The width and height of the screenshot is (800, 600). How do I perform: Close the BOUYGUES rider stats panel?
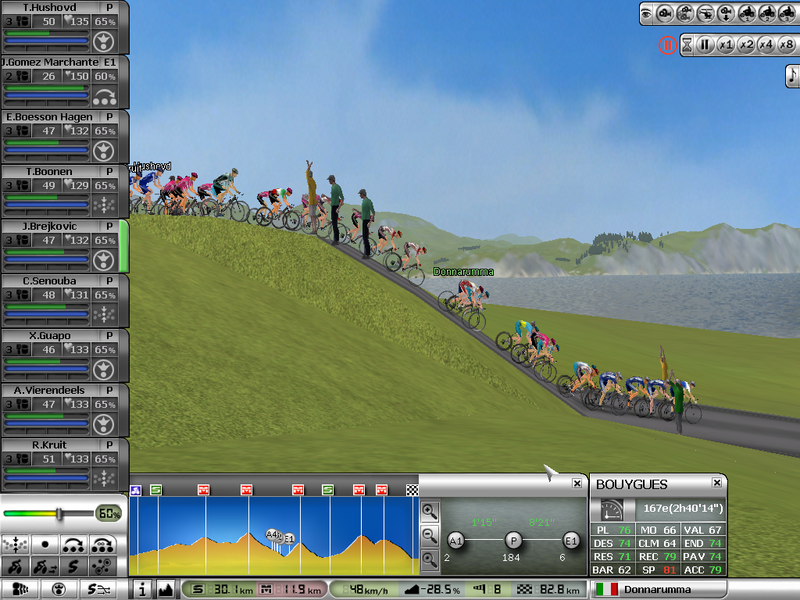click(717, 483)
